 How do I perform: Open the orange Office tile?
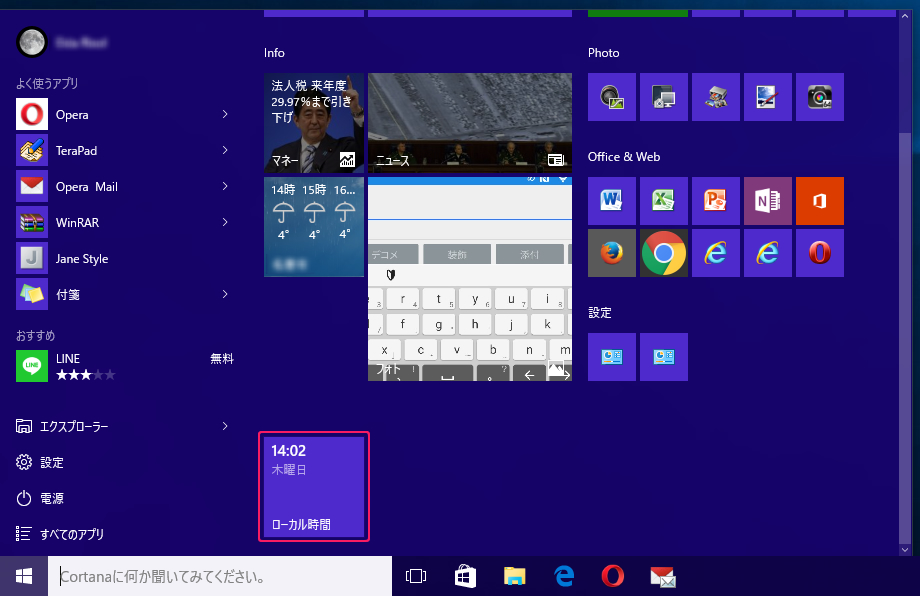(820, 201)
